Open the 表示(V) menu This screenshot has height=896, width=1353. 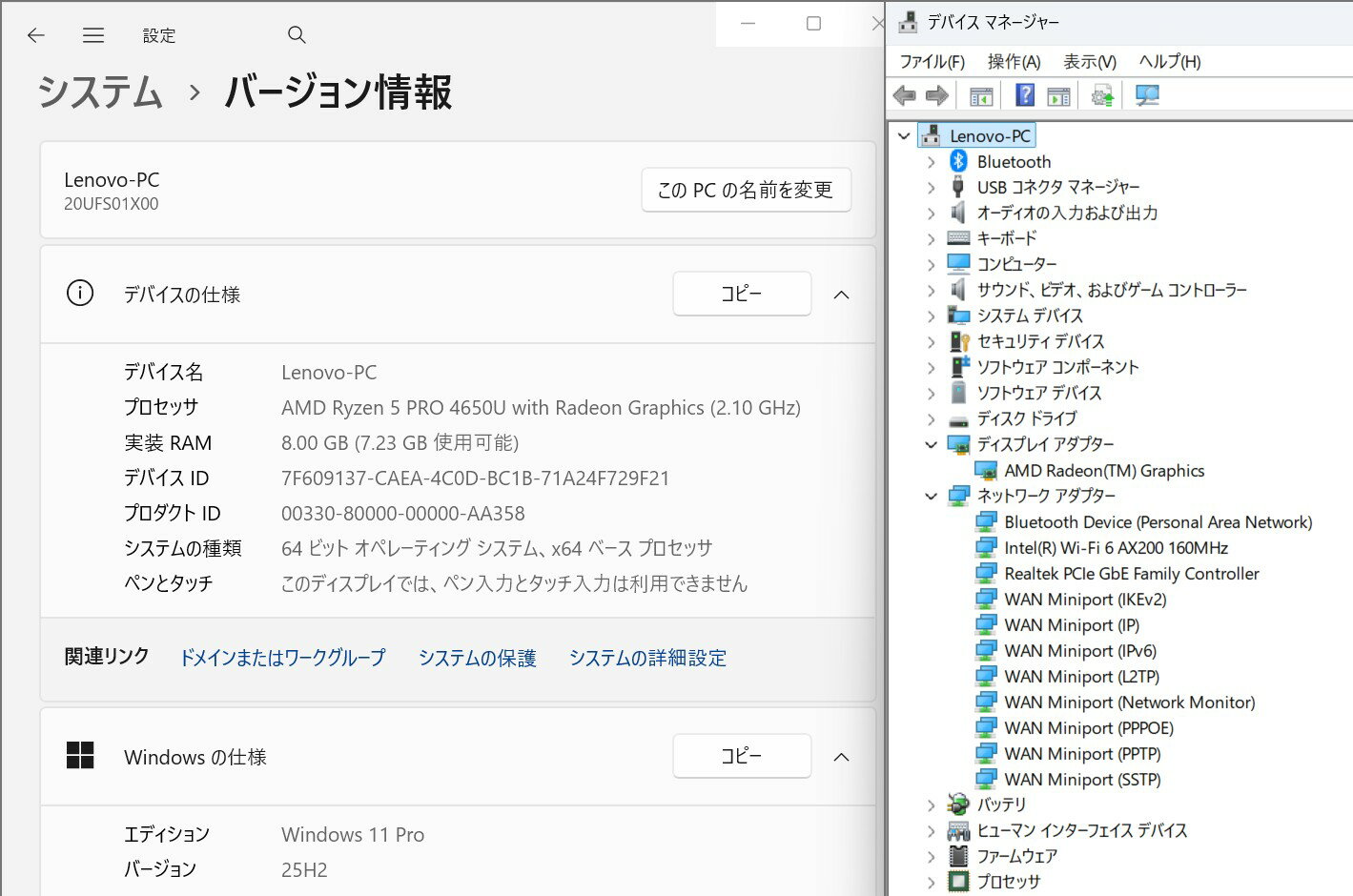coord(1089,62)
